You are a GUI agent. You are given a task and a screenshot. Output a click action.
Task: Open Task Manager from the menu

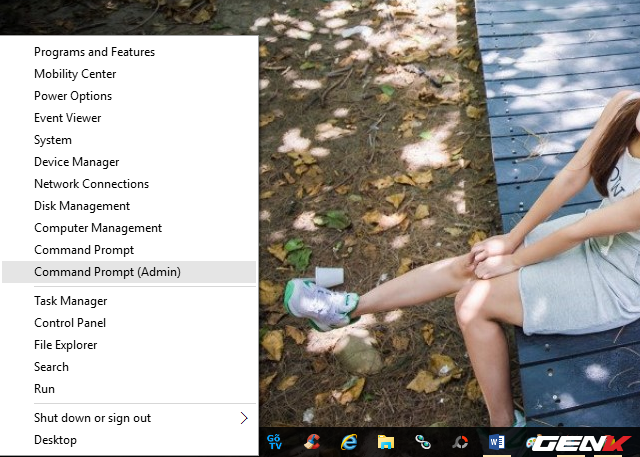click(129, 301)
